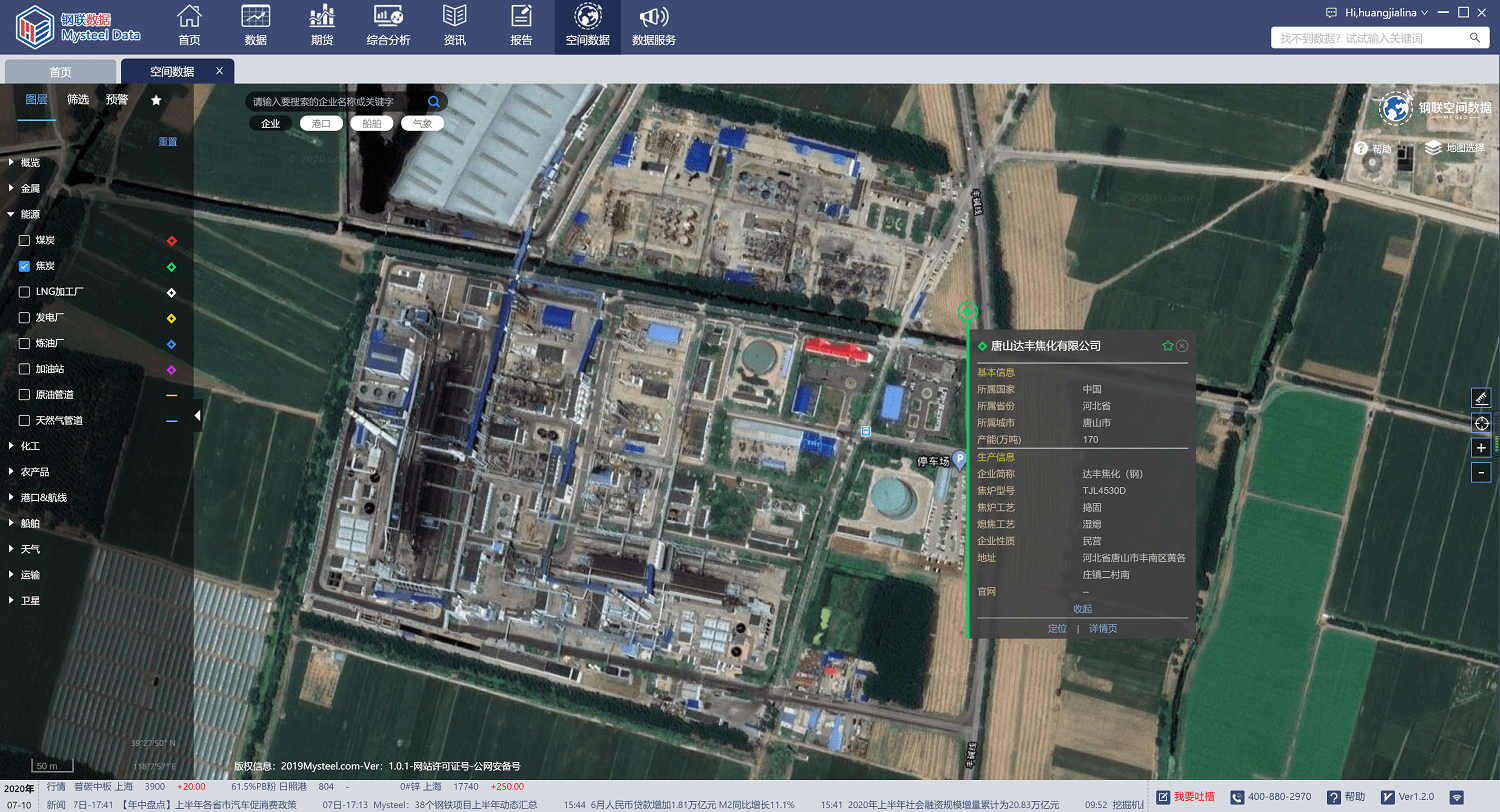
Task: Open 地图选择 map layer selector
Action: pos(1456,148)
